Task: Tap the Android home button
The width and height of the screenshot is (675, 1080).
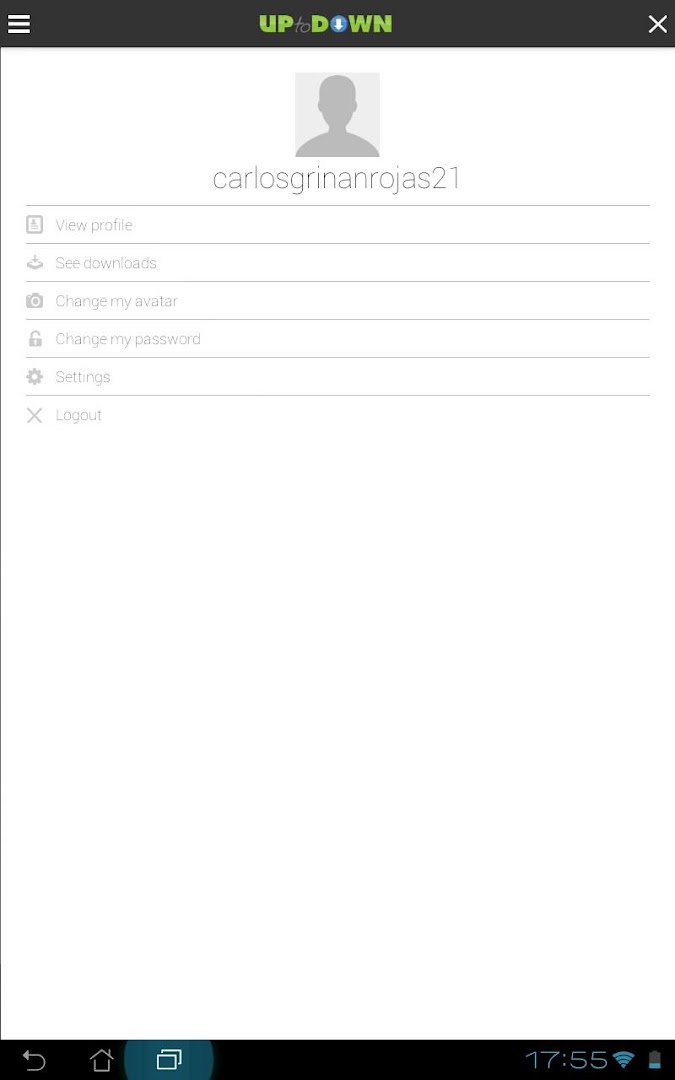Action: click(102, 1060)
